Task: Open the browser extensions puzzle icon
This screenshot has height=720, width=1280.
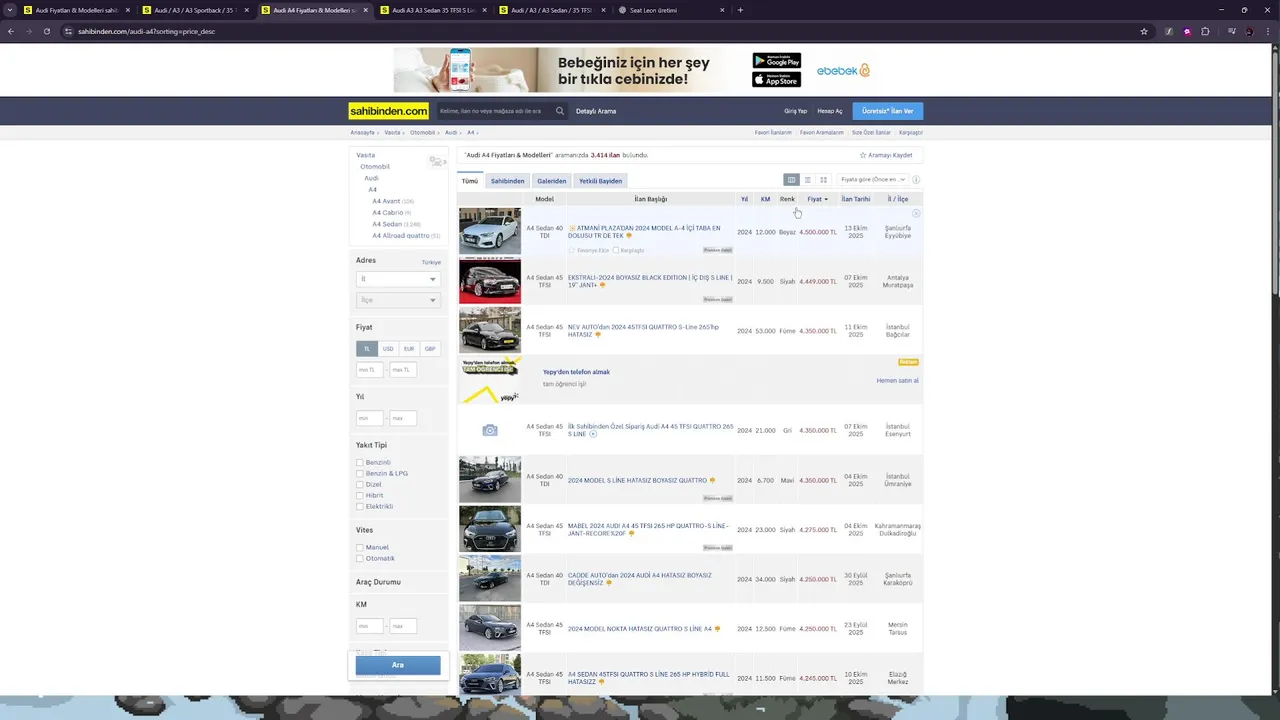Action: point(1205,31)
